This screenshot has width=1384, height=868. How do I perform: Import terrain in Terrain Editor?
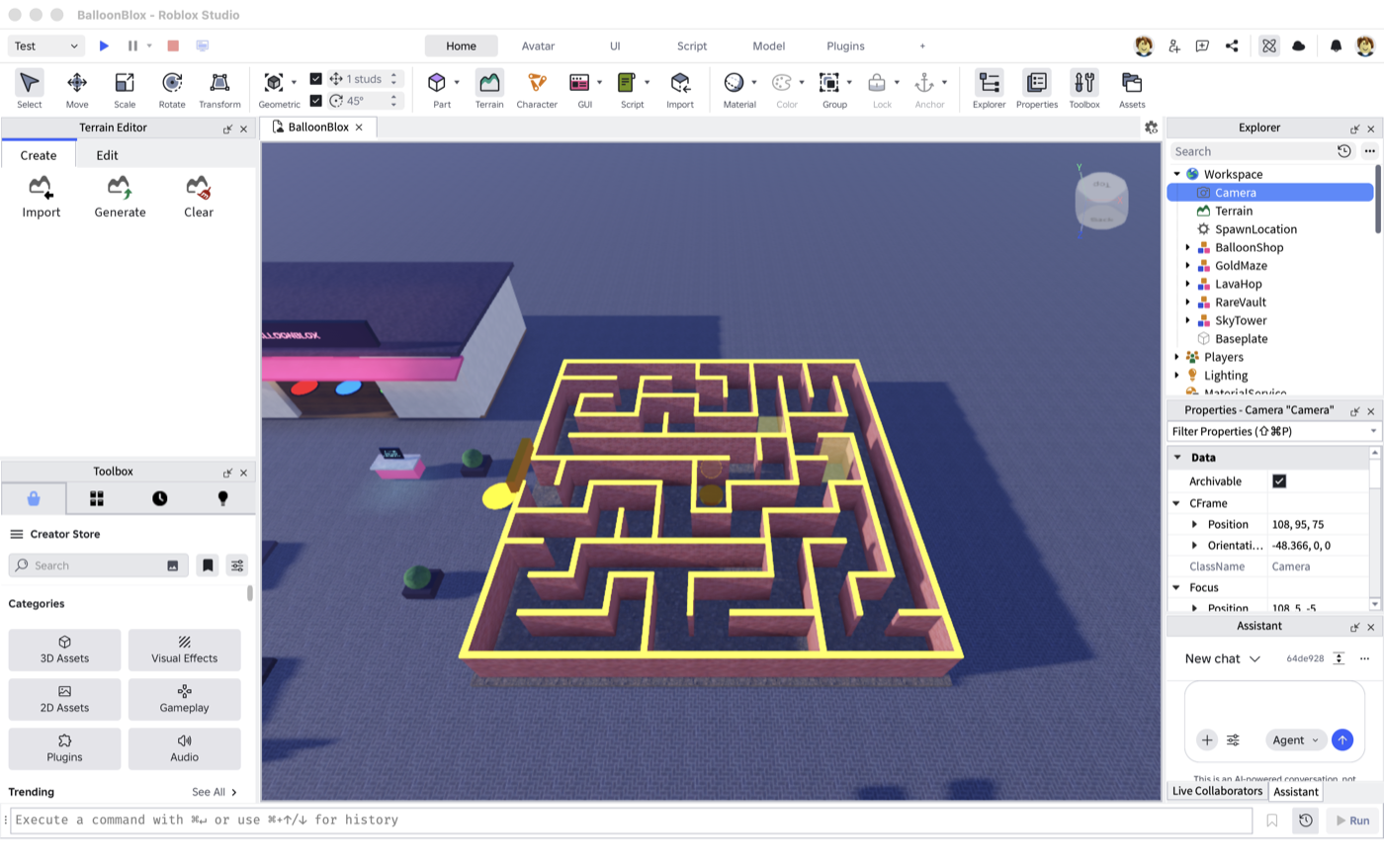point(41,197)
